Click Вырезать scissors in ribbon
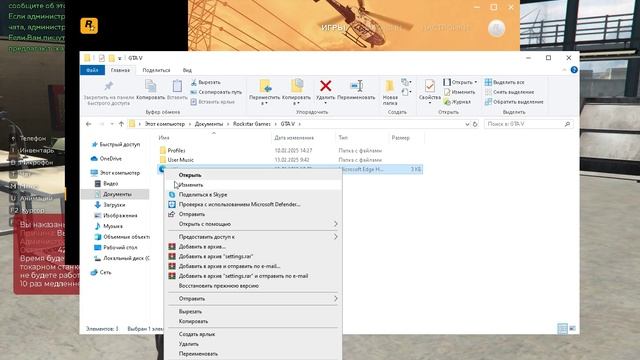 point(206,82)
